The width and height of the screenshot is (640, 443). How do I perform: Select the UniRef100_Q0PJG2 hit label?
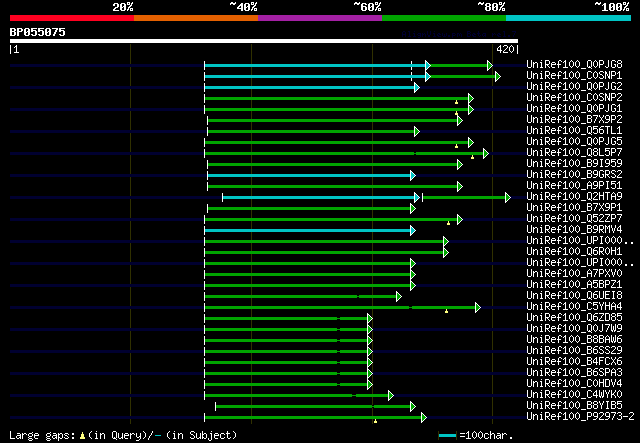(x=574, y=86)
